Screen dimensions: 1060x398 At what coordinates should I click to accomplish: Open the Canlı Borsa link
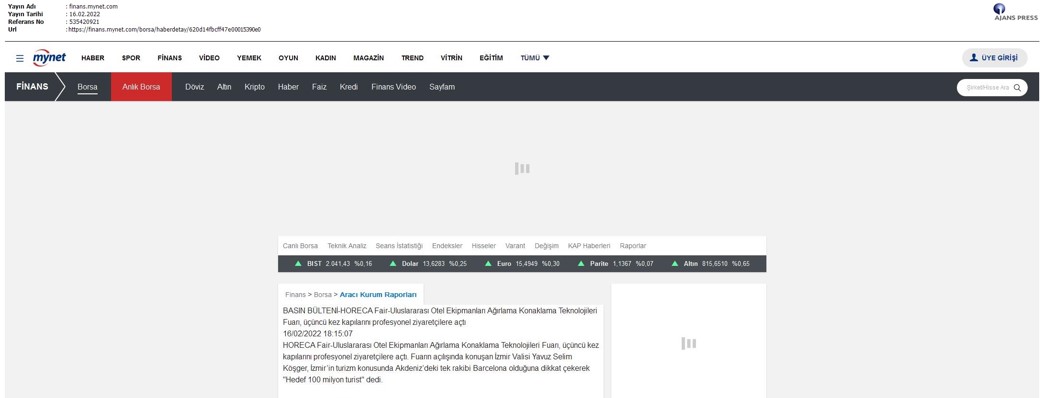(x=300, y=246)
